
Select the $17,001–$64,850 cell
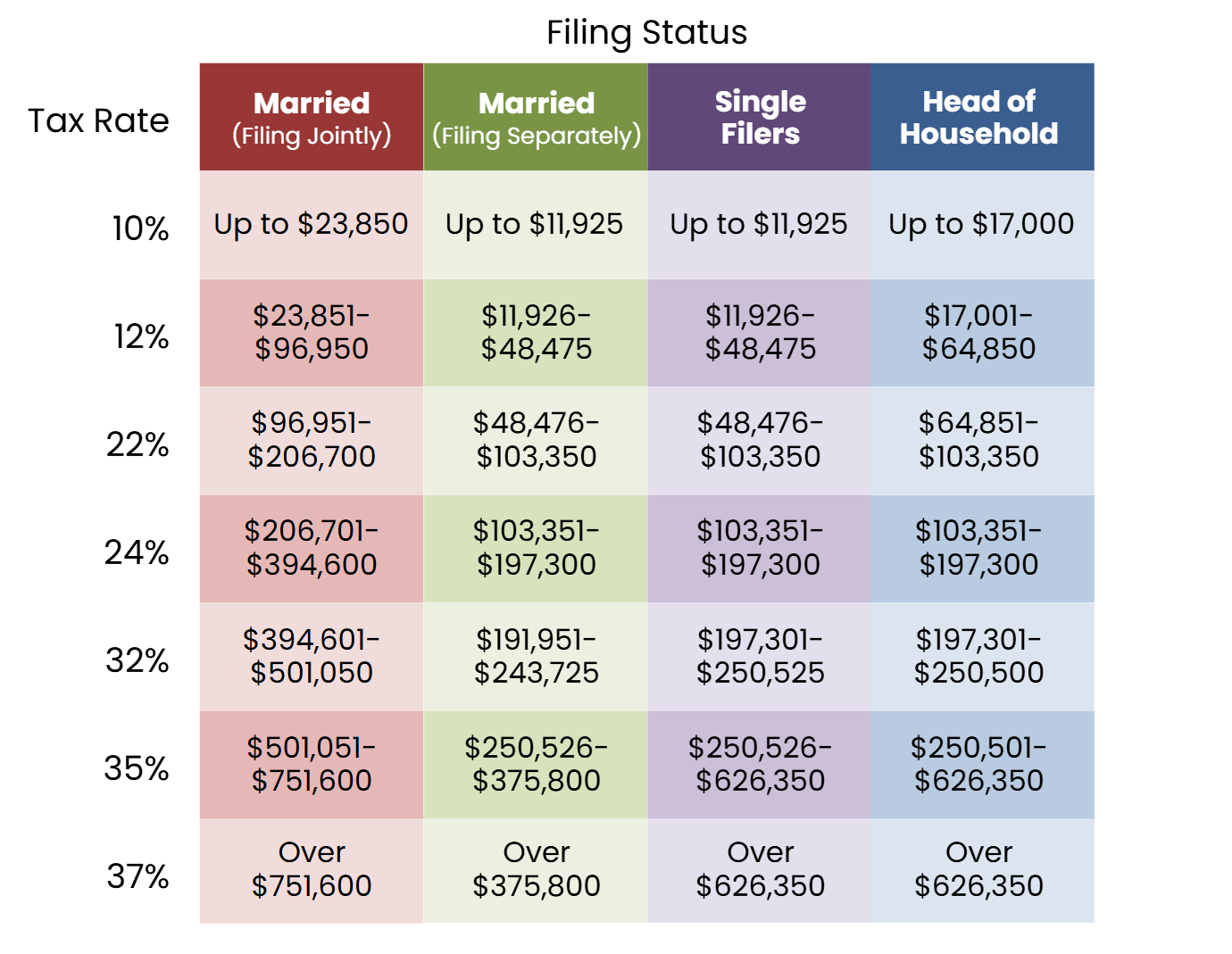979,332
